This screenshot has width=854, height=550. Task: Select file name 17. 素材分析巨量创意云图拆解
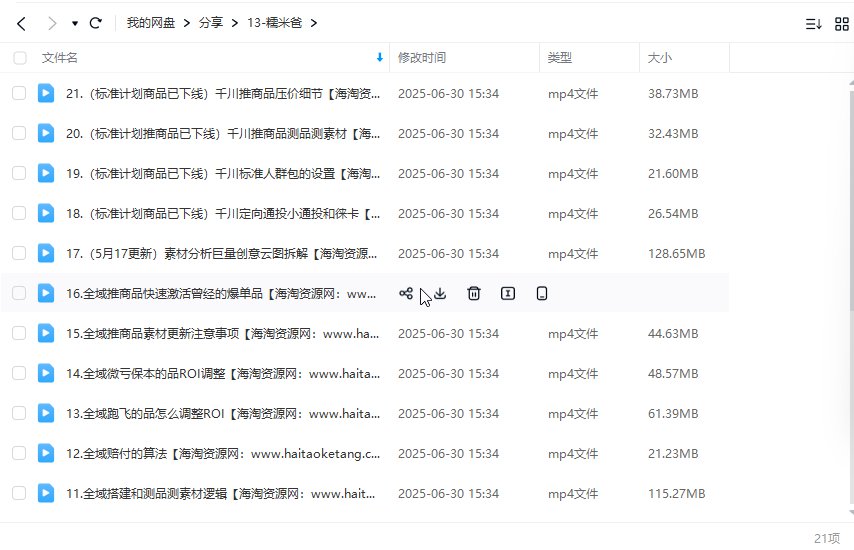[x=222, y=254]
